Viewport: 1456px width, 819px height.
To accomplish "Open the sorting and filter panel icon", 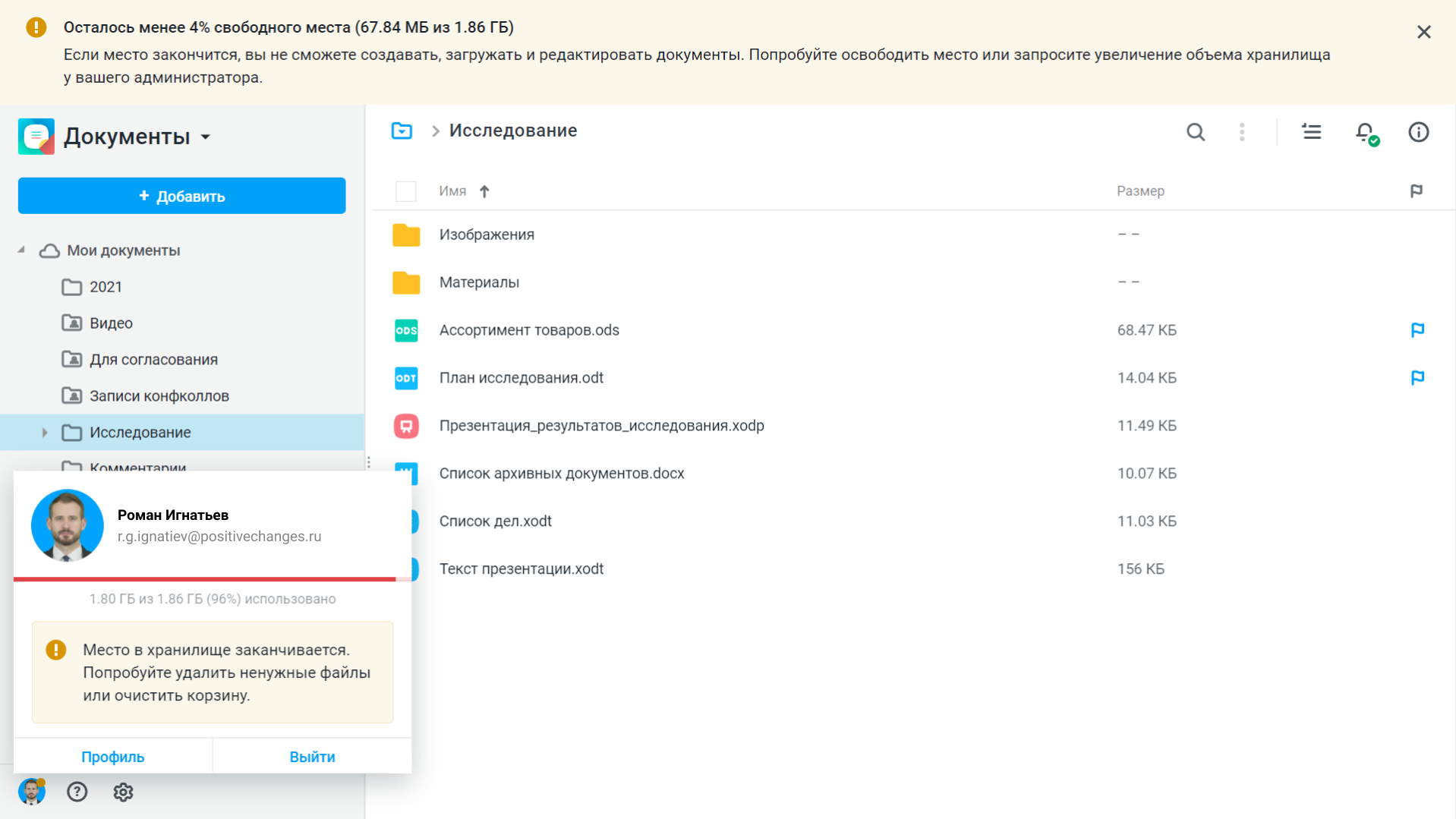I will pos(1312,131).
